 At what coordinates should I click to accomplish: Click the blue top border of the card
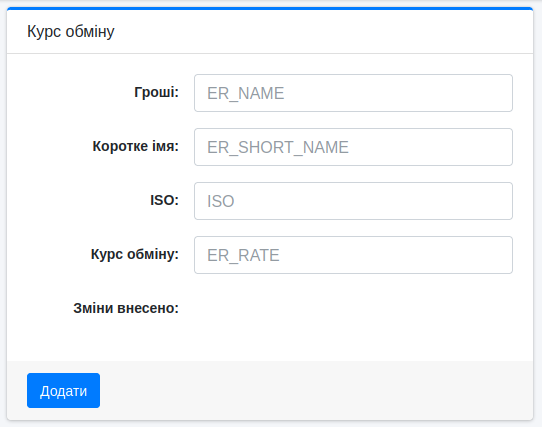click(x=270, y=8)
